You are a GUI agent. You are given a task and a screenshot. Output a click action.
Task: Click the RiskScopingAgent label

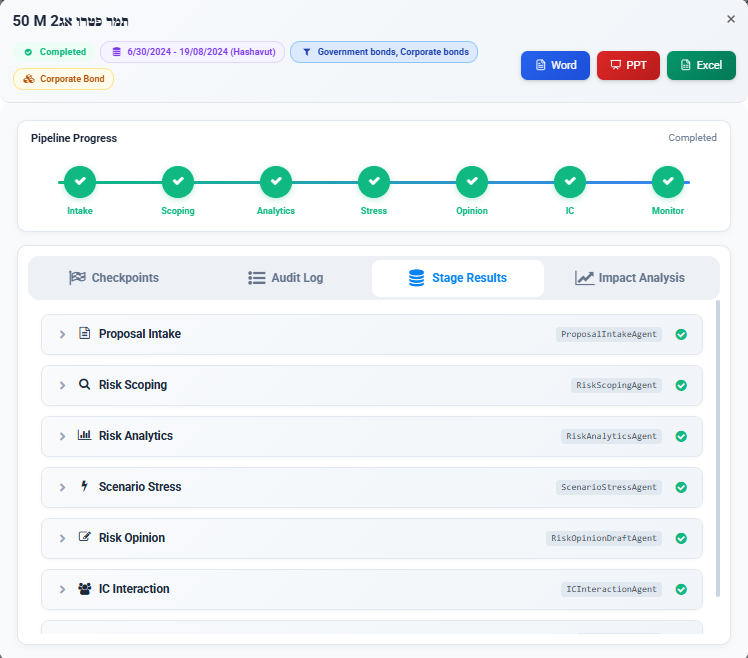(616, 386)
